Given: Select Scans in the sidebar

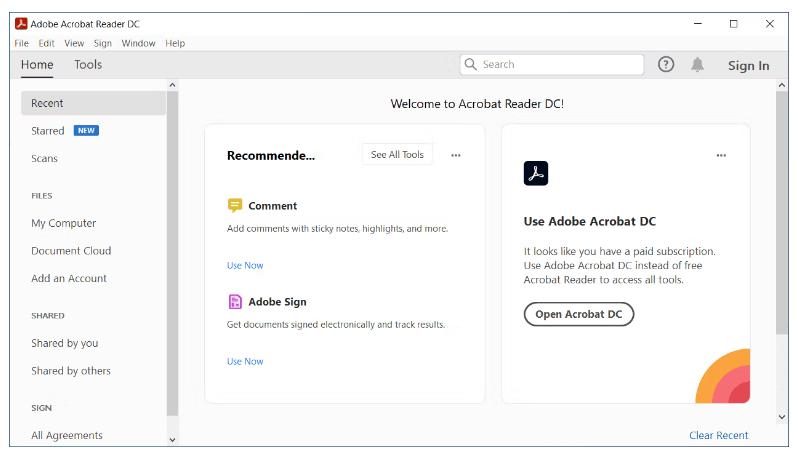Looking at the screenshot, I should coord(44,158).
